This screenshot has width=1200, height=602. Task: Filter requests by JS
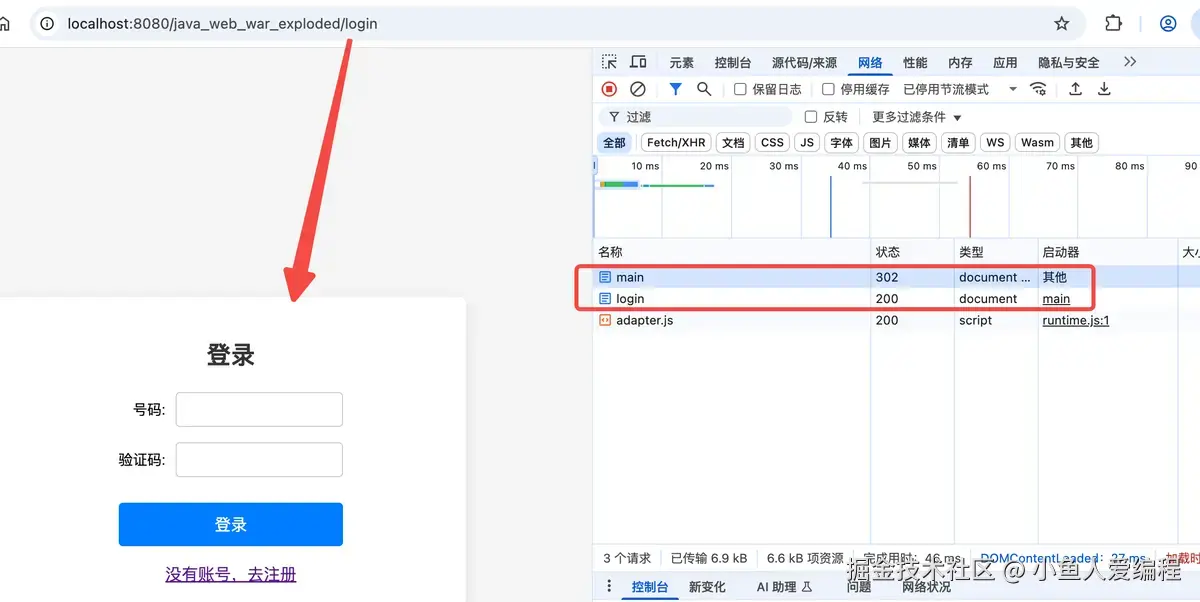click(807, 143)
